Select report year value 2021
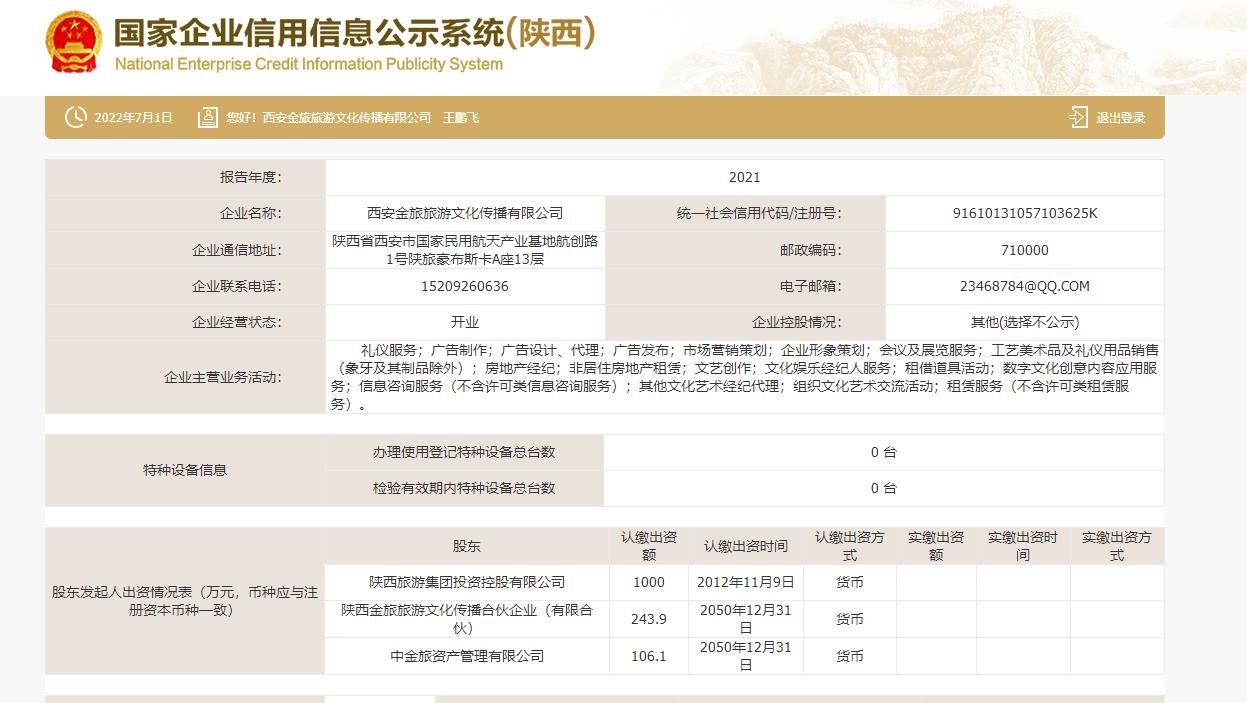 coord(745,178)
